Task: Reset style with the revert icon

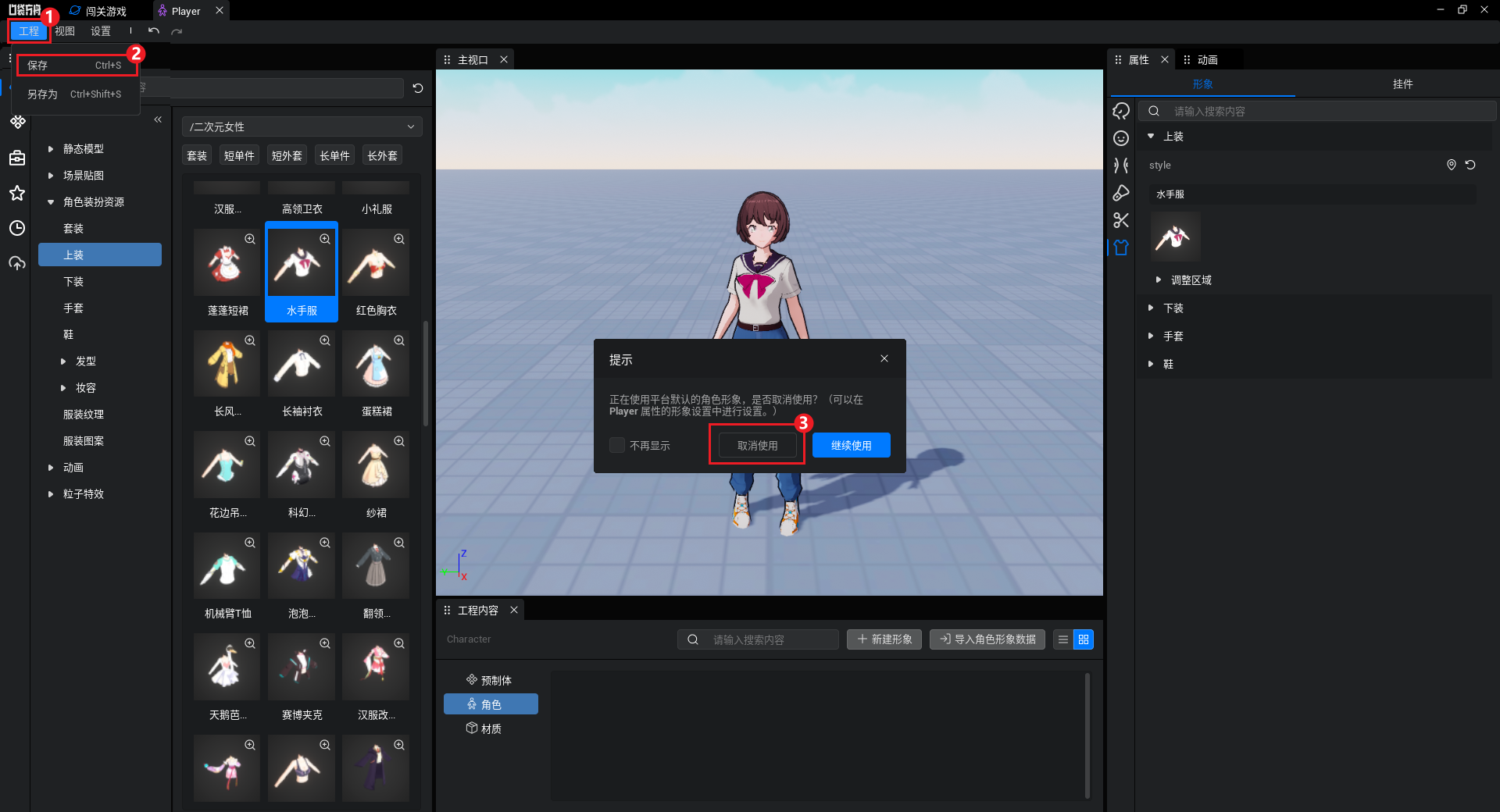Action: [x=1470, y=165]
